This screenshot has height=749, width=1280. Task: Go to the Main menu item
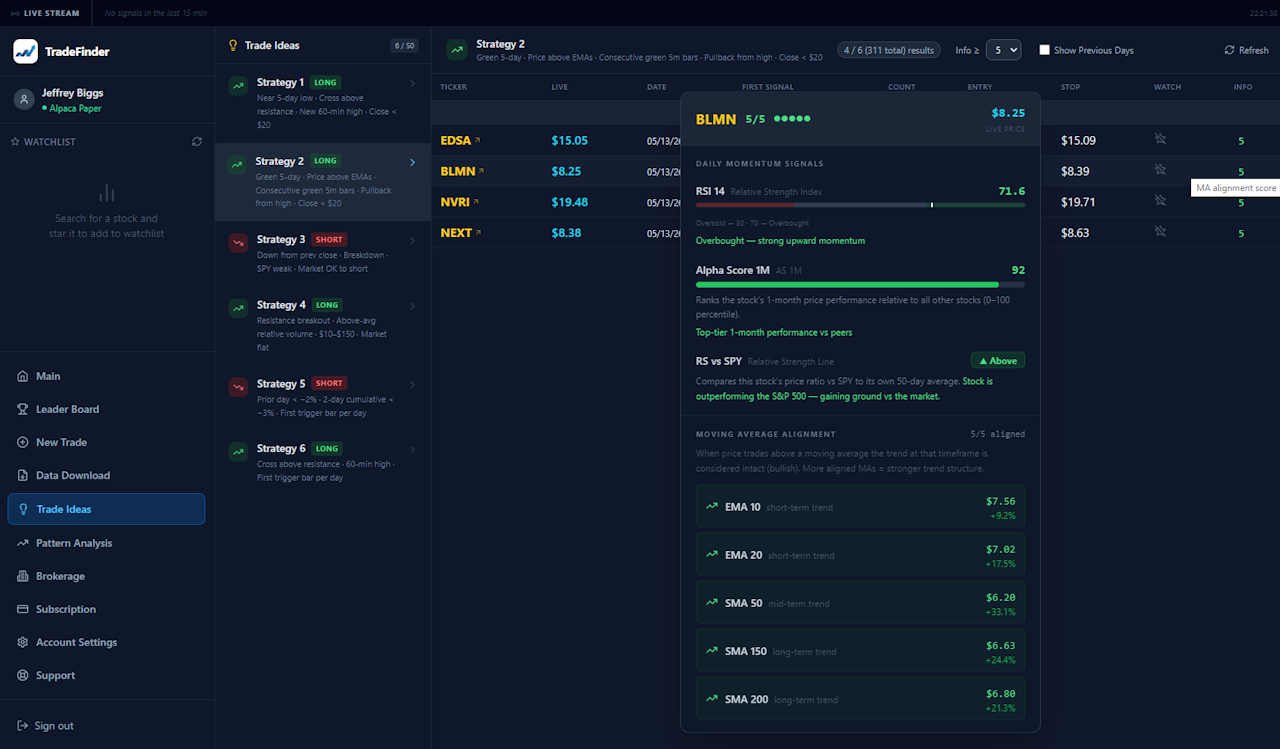(x=106, y=376)
